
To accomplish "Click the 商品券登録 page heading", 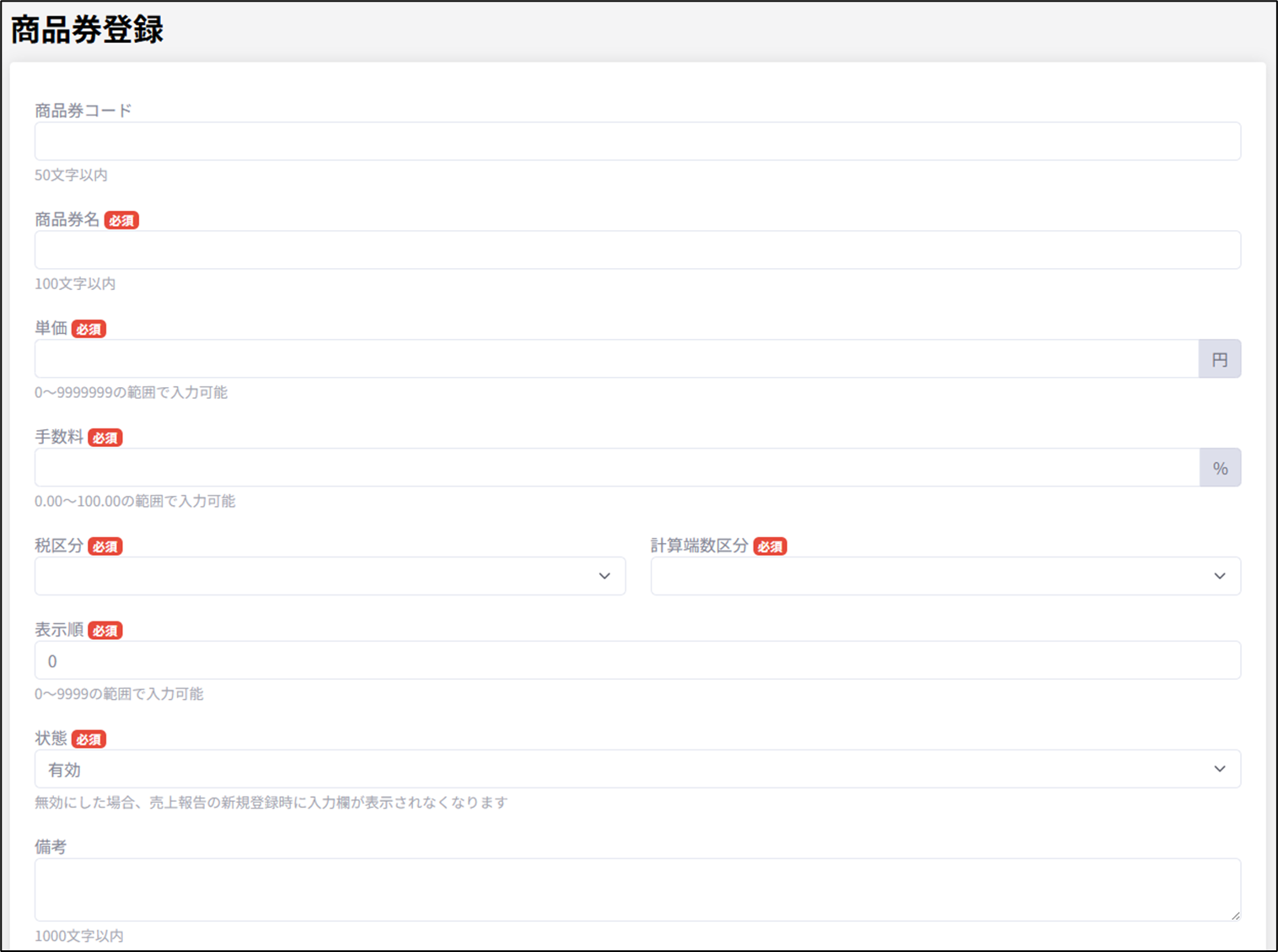I will [87, 30].
